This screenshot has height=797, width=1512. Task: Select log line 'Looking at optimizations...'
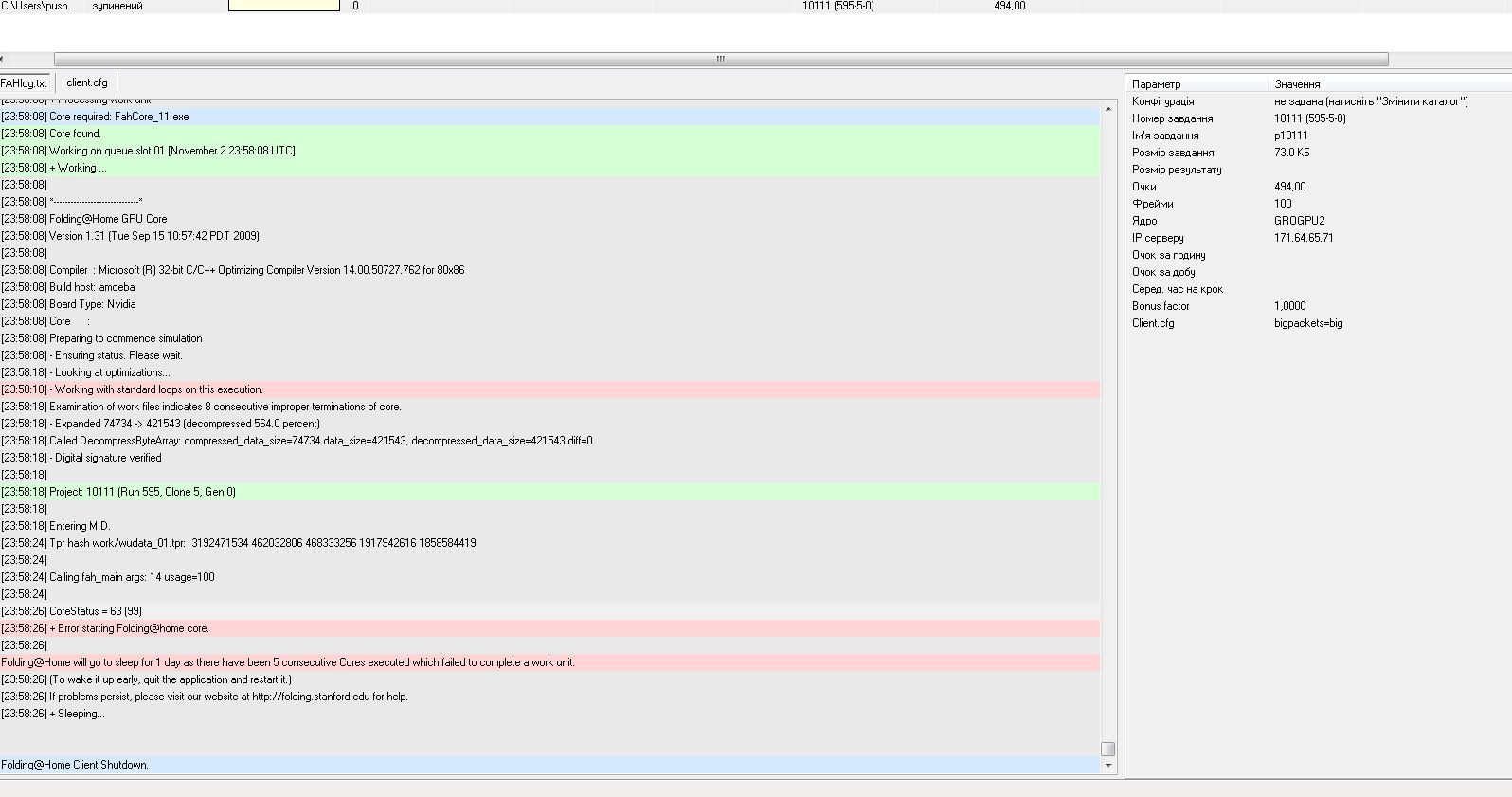549,372
